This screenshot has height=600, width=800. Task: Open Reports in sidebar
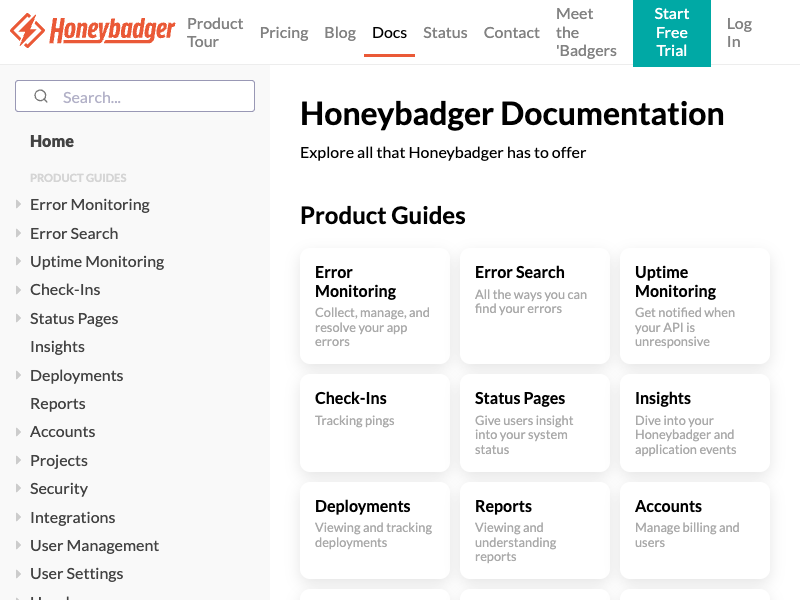click(x=58, y=404)
